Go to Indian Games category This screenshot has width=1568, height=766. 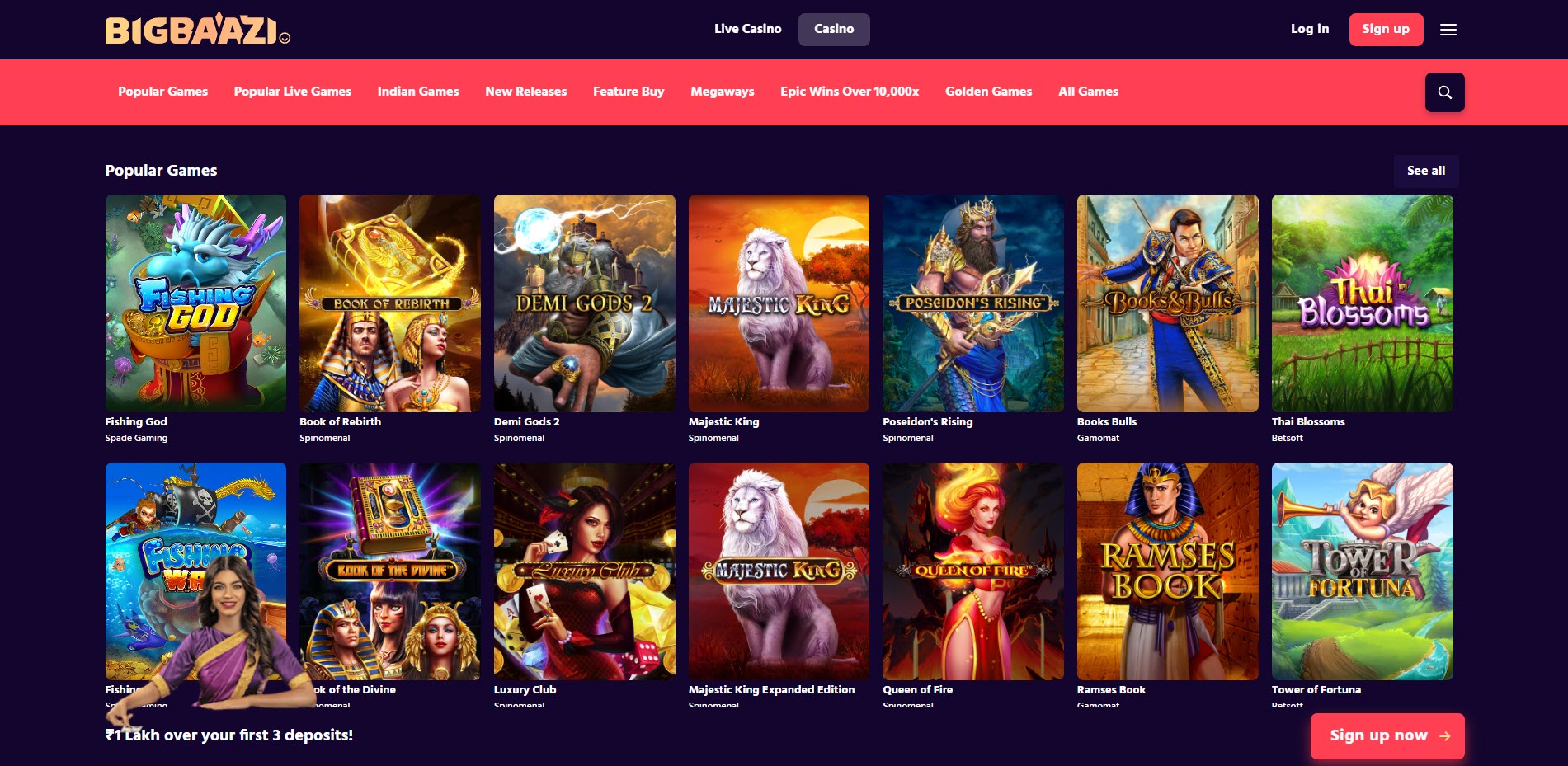click(x=418, y=92)
